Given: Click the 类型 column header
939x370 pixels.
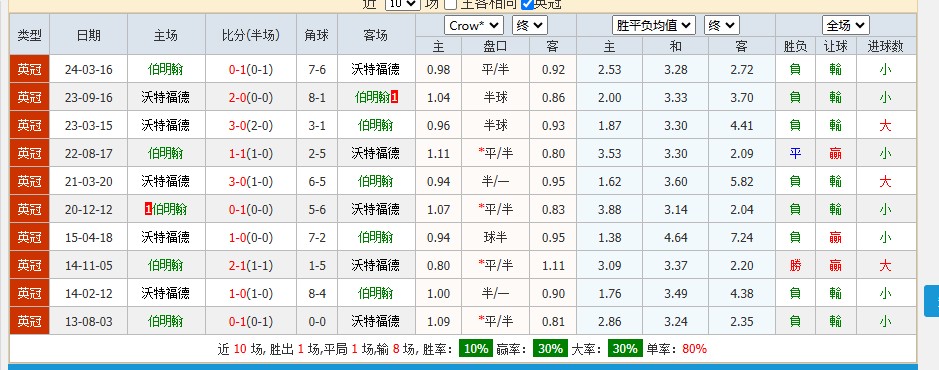Looking at the screenshot, I should coord(29,35).
